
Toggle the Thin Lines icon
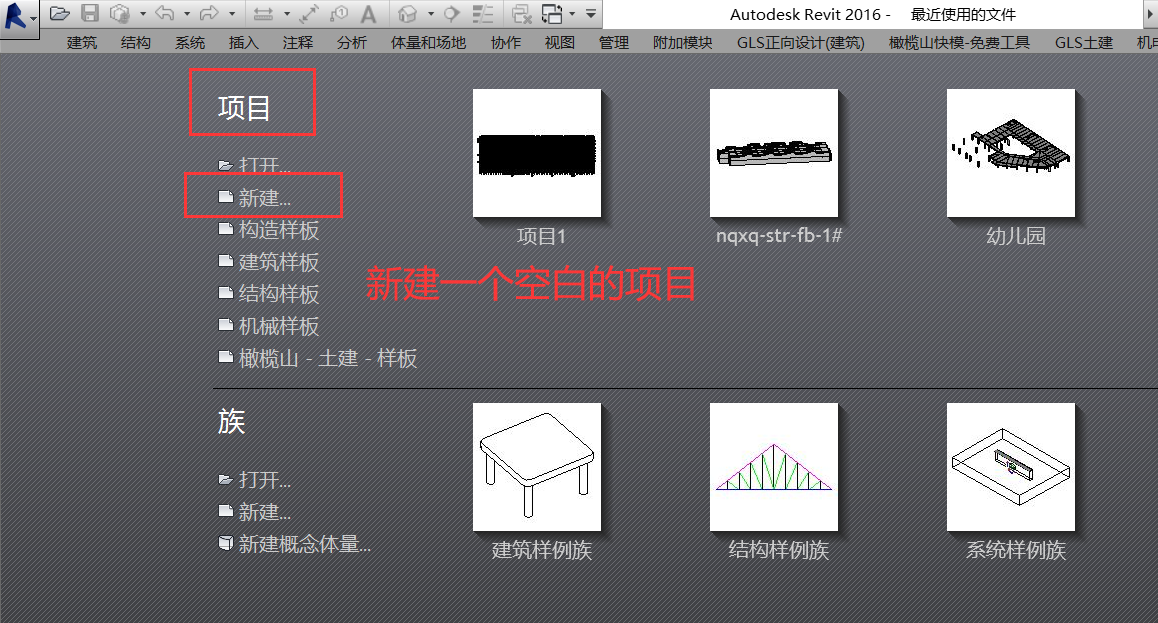point(482,13)
